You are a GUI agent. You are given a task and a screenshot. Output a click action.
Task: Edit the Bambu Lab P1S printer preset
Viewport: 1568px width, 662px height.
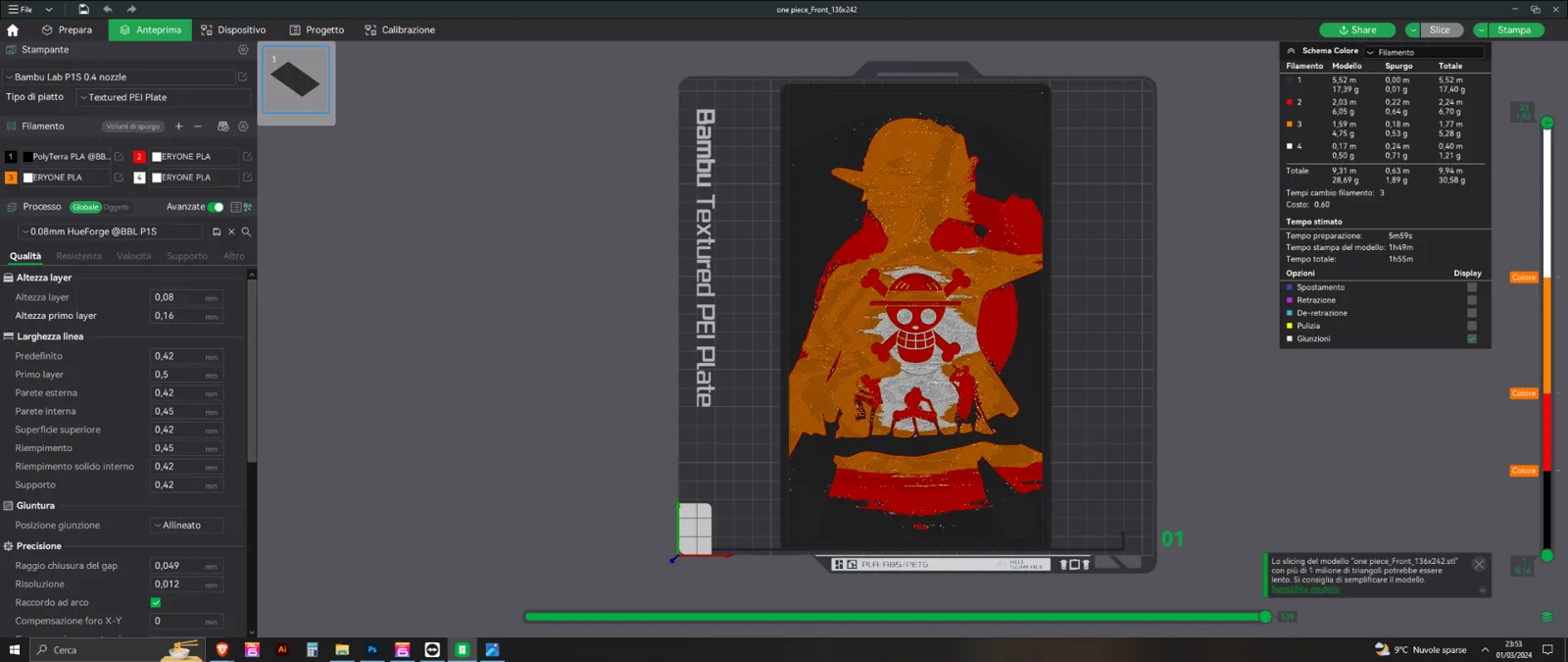(x=242, y=76)
